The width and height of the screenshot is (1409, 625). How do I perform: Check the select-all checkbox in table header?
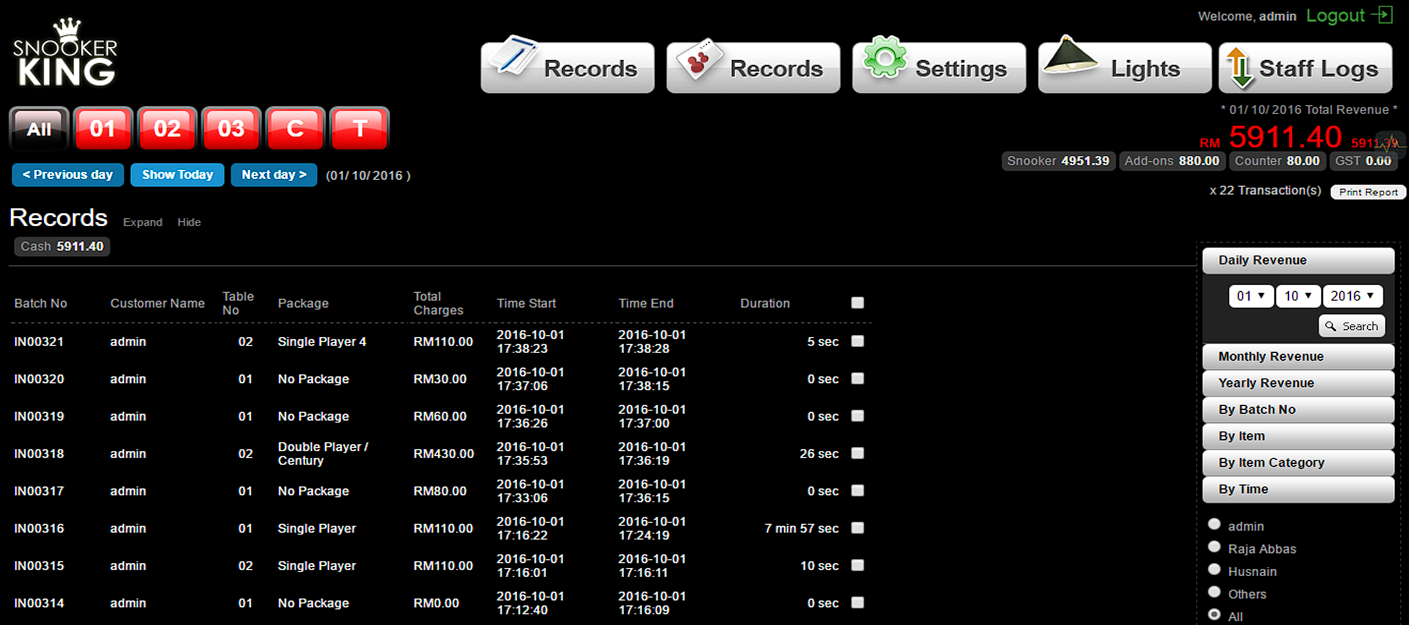pyautogui.click(x=857, y=303)
